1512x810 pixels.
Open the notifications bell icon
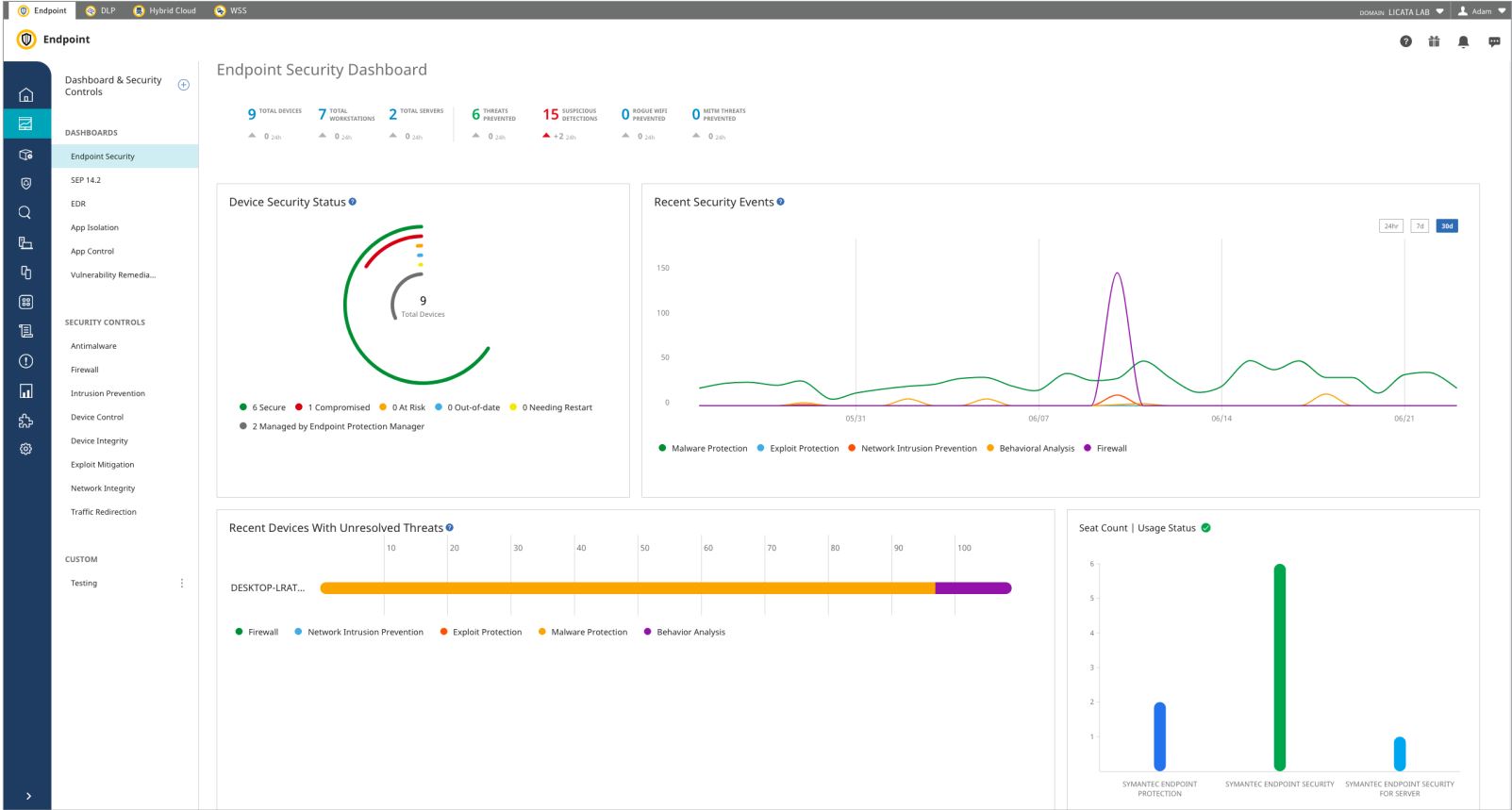point(1464,41)
